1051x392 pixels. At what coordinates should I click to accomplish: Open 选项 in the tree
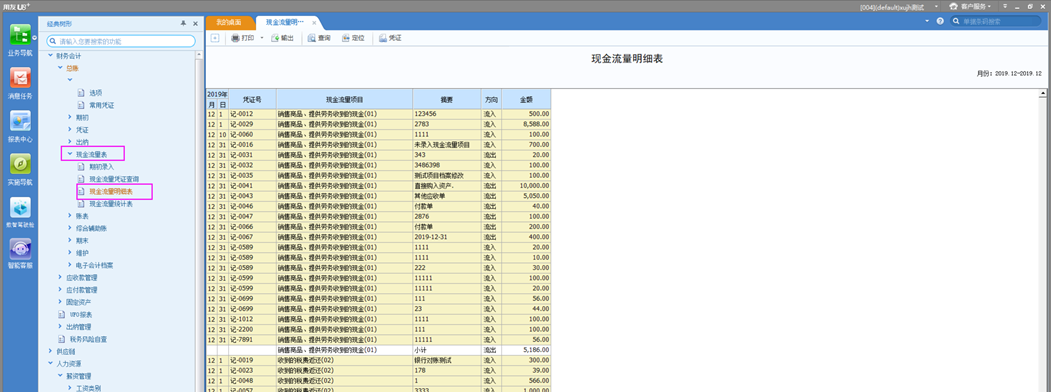95,92
